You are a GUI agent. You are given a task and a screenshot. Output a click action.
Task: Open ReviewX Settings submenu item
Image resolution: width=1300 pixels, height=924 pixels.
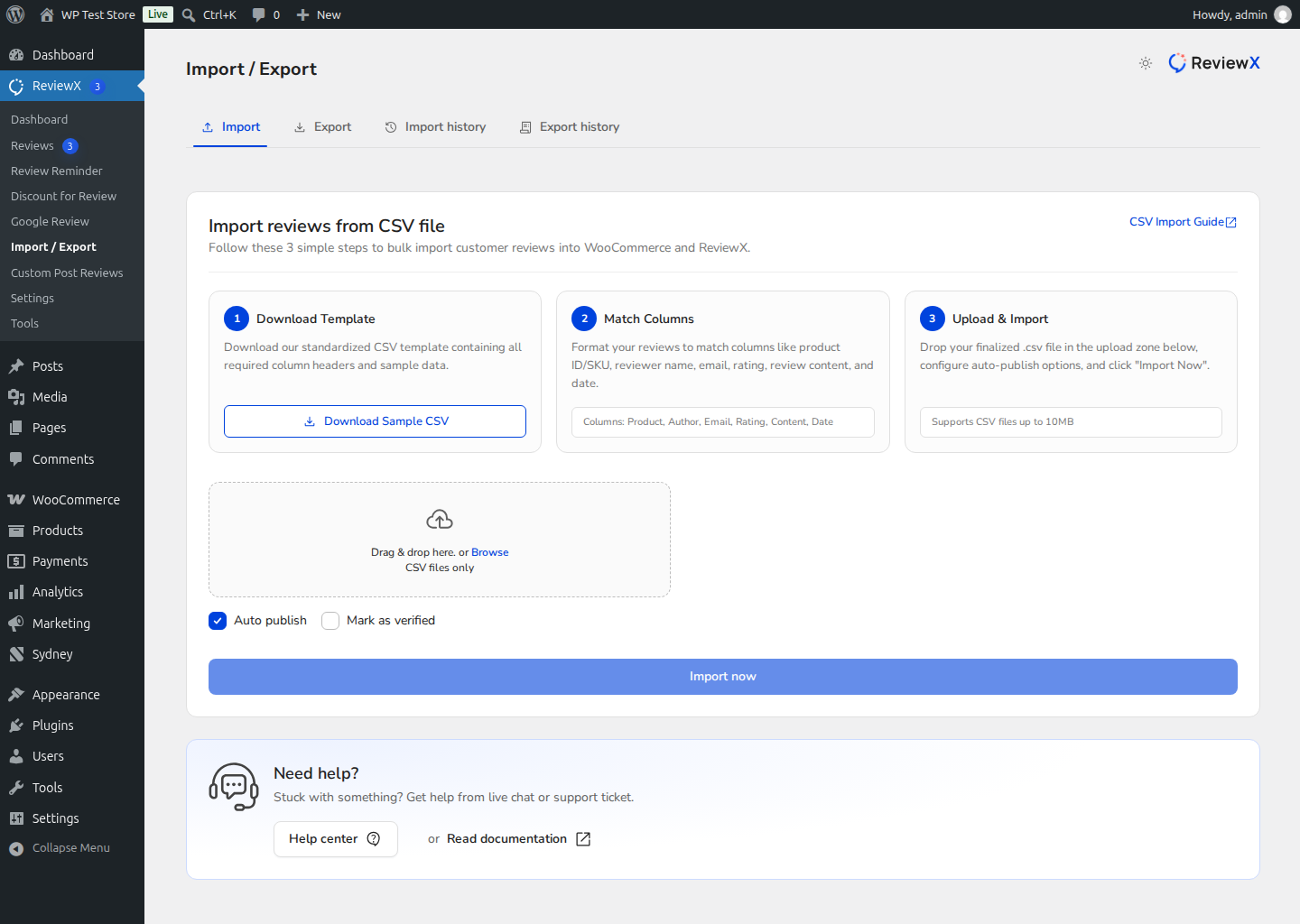click(32, 298)
